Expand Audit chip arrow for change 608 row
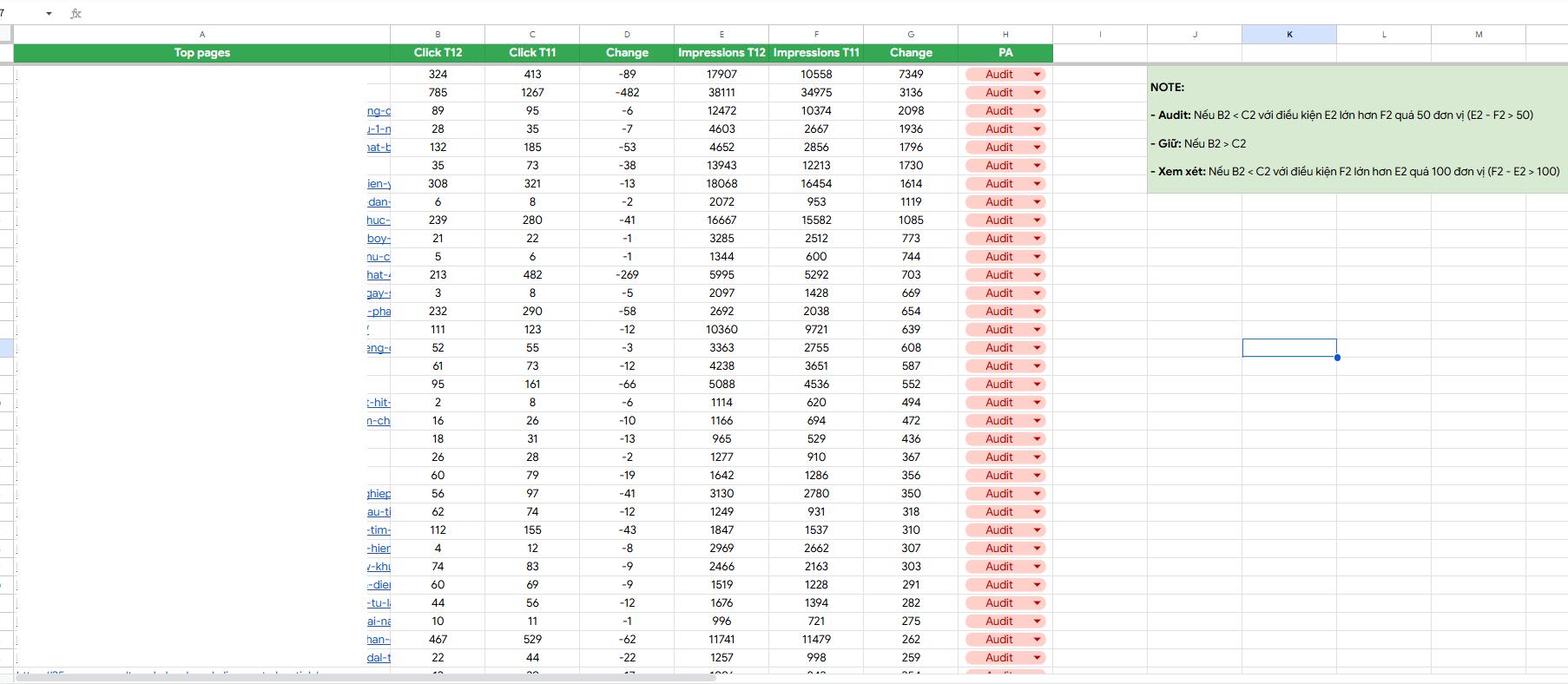The height and width of the screenshot is (684, 1568). click(x=1037, y=348)
